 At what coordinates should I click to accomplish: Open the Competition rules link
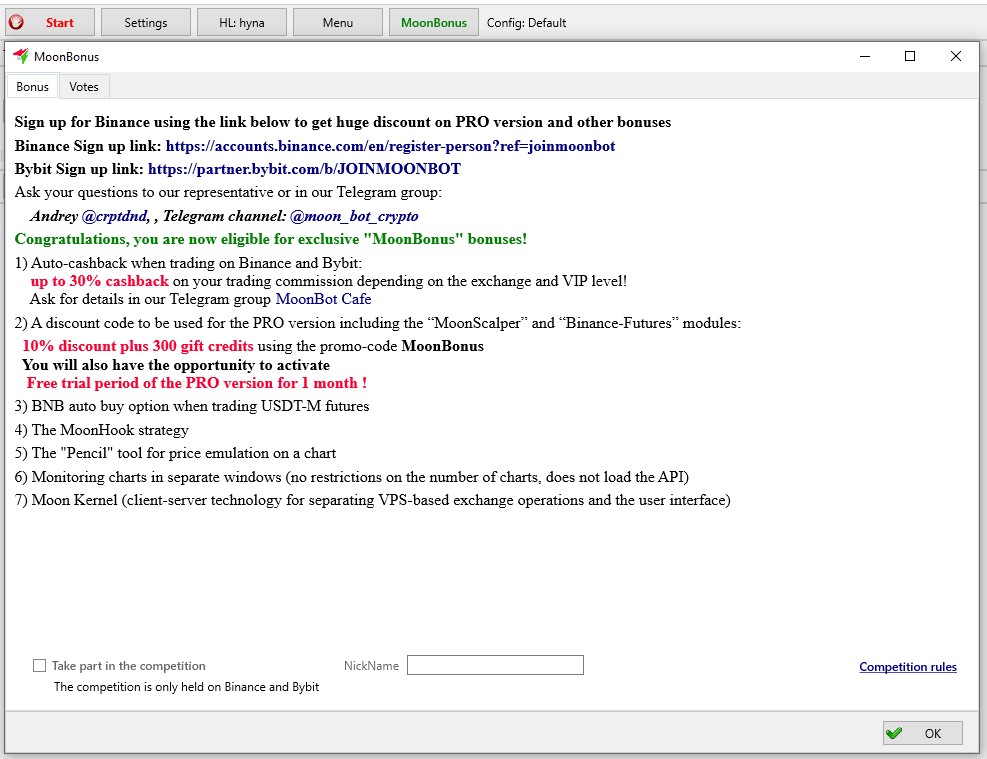(907, 667)
